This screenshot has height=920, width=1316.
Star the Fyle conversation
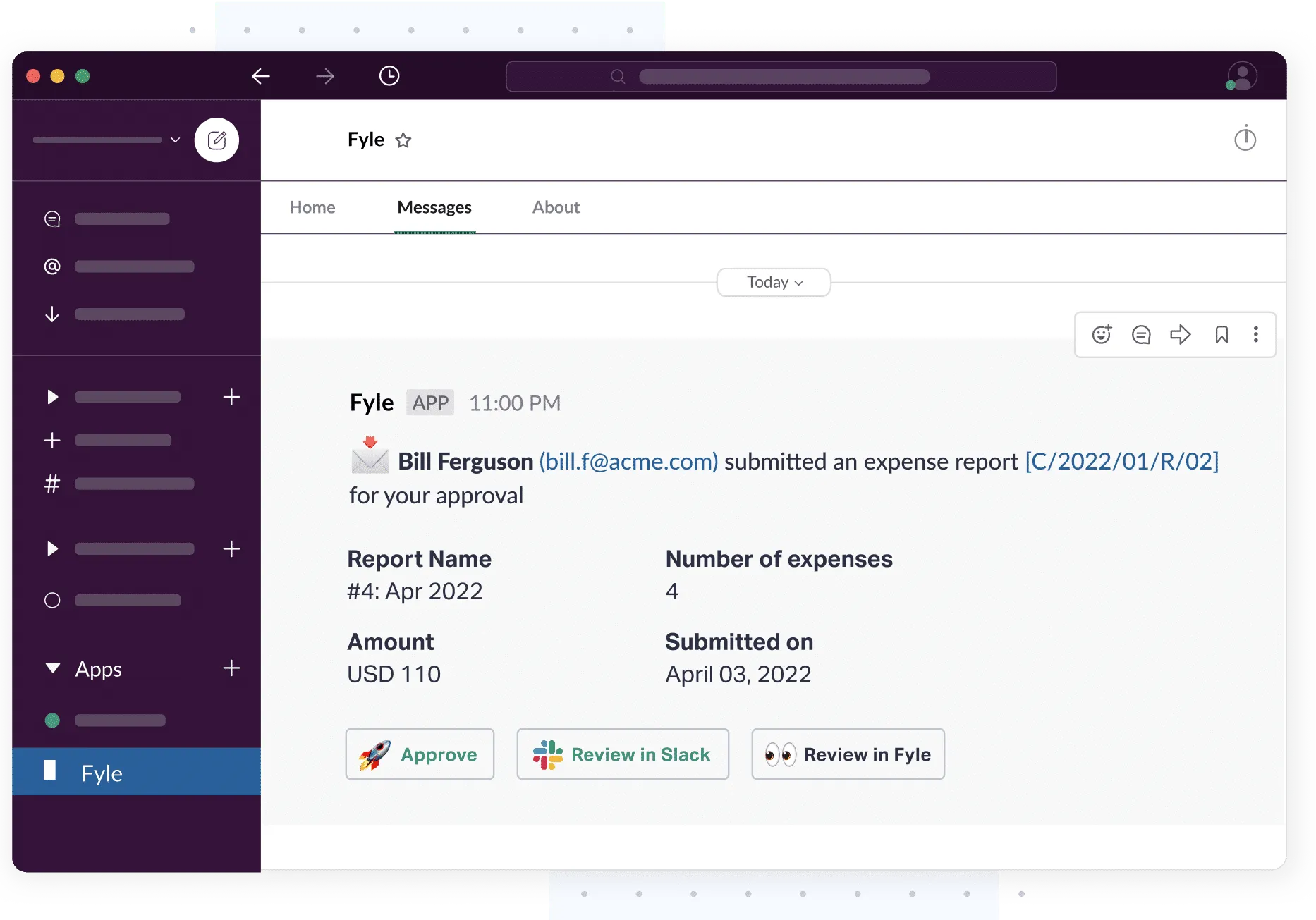403,140
